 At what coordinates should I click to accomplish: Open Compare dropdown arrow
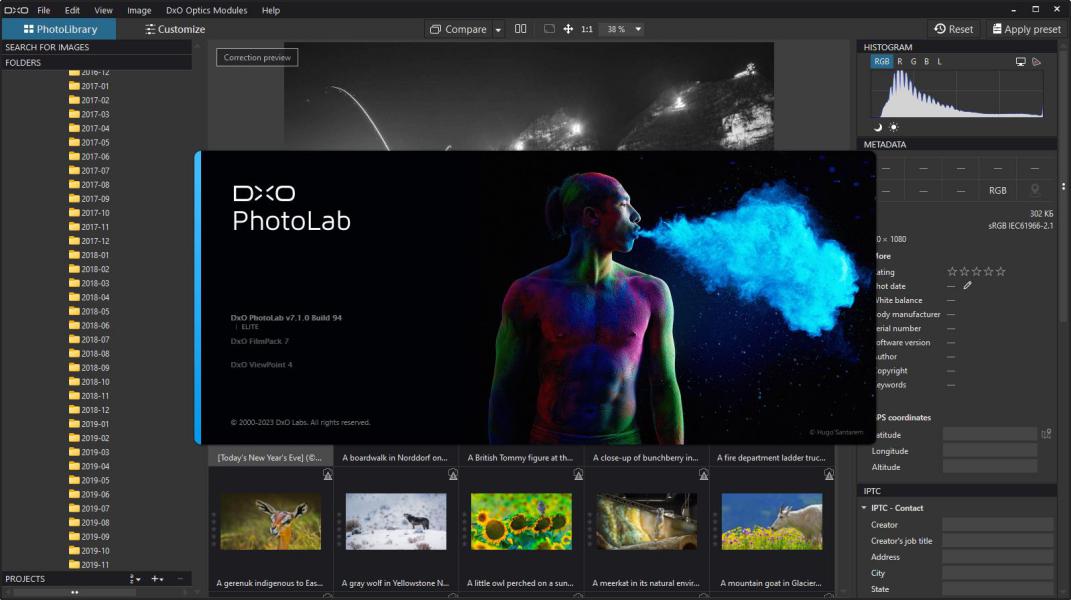coord(498,30)
